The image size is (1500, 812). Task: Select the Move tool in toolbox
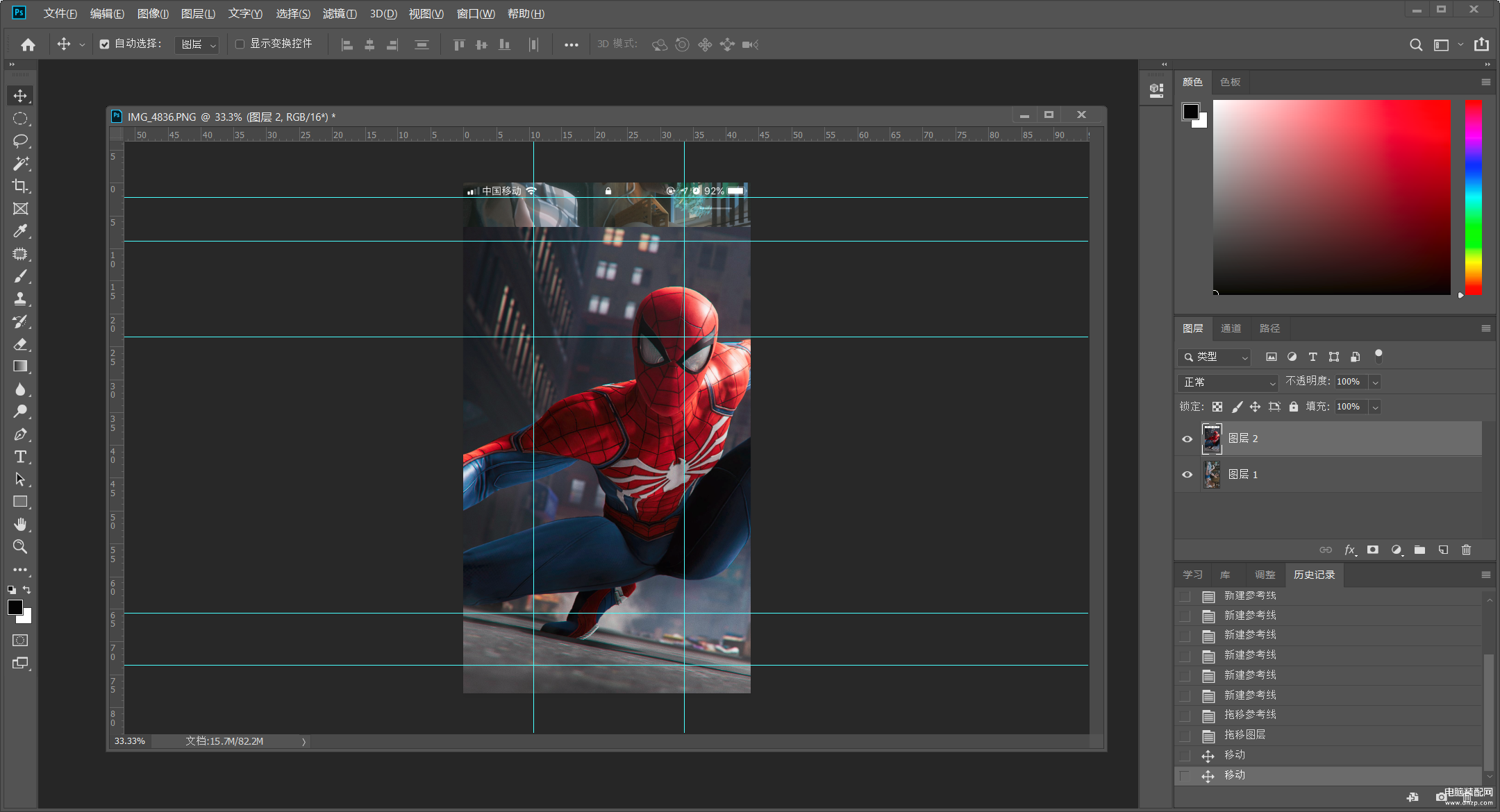[x=20, y=96]
